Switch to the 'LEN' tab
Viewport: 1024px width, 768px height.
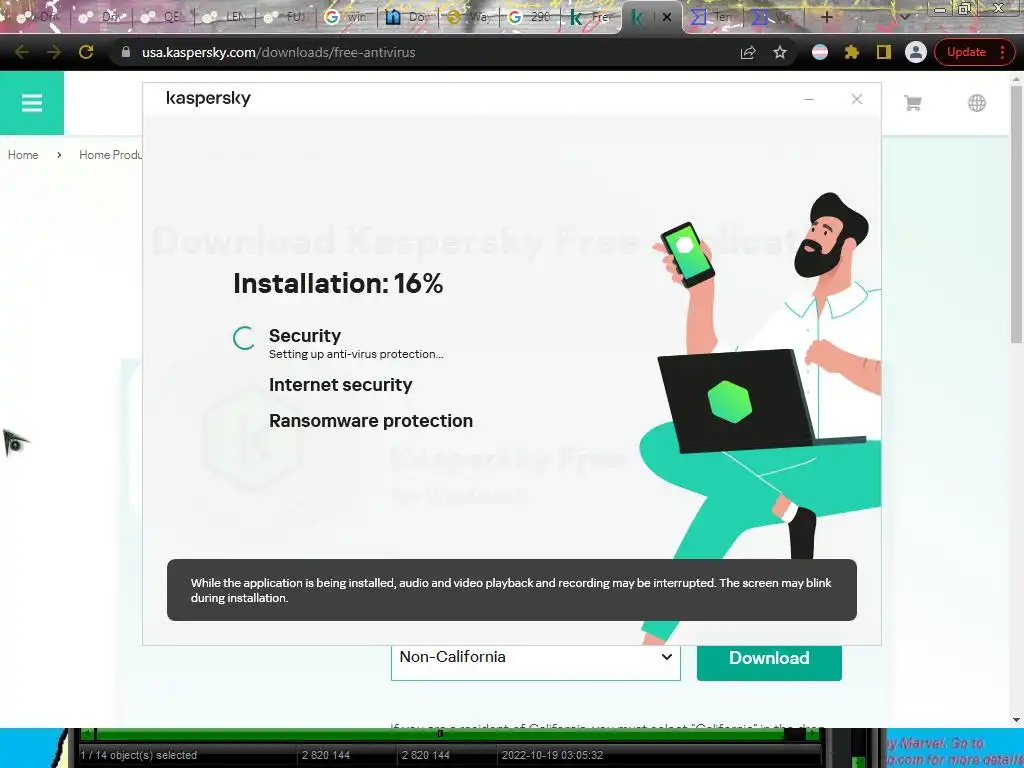point(224,17)
